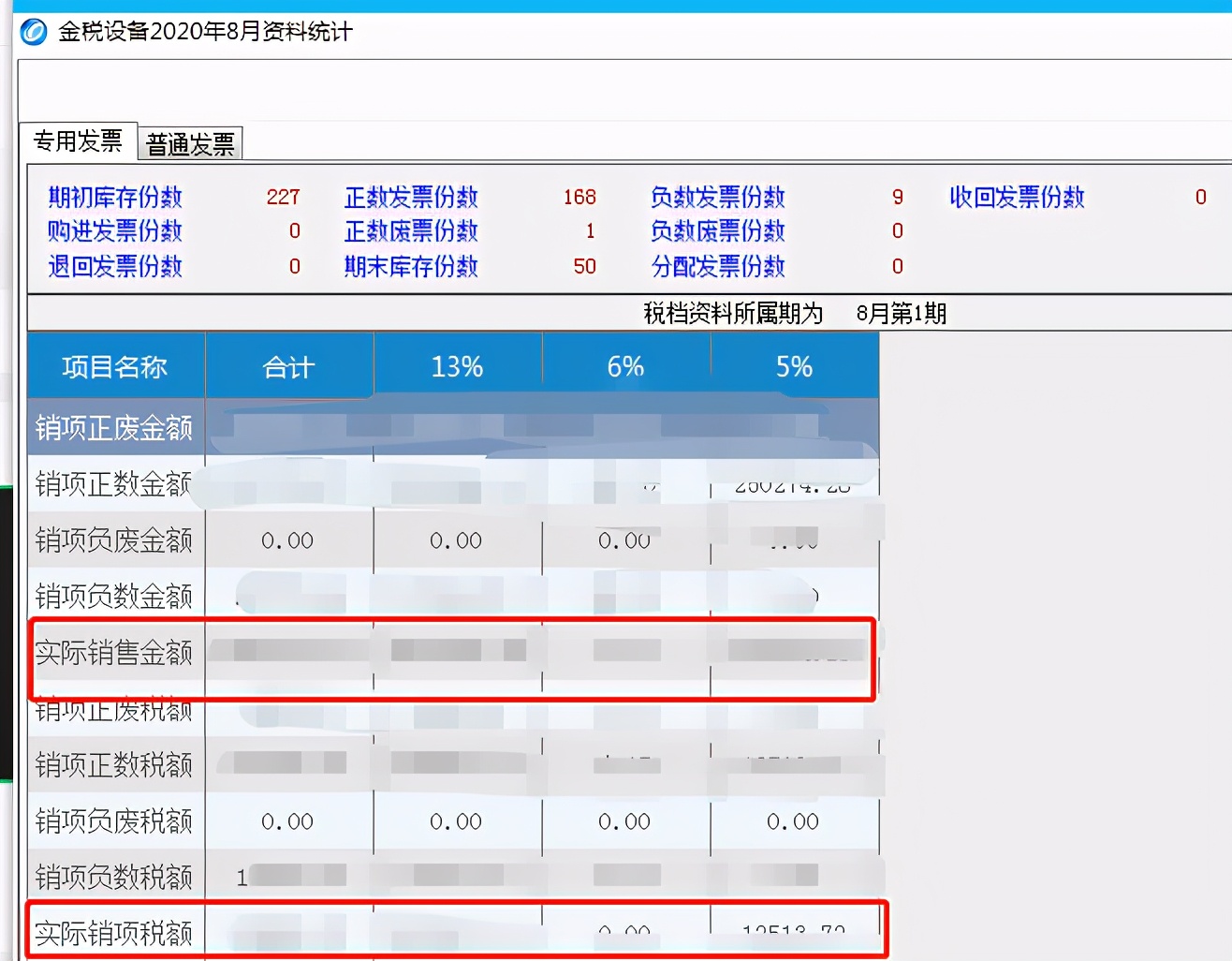Click the 8月第1期 period text
1232x961 pixels.
click(902, 314)
